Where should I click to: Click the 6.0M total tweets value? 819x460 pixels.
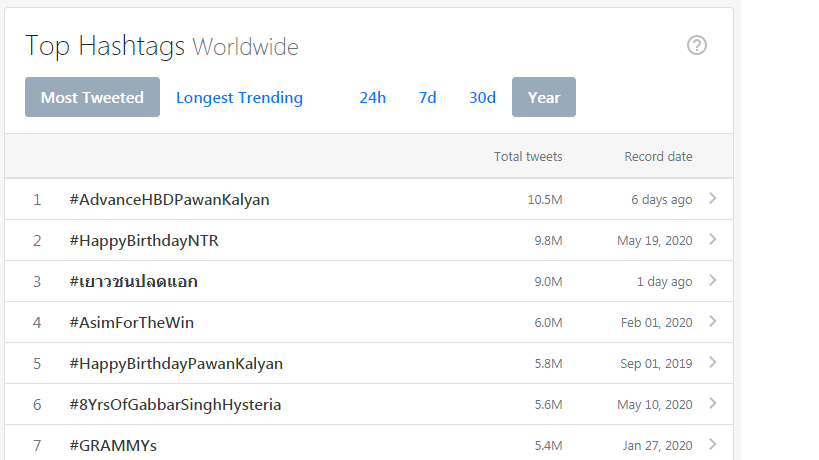(548, 323)
